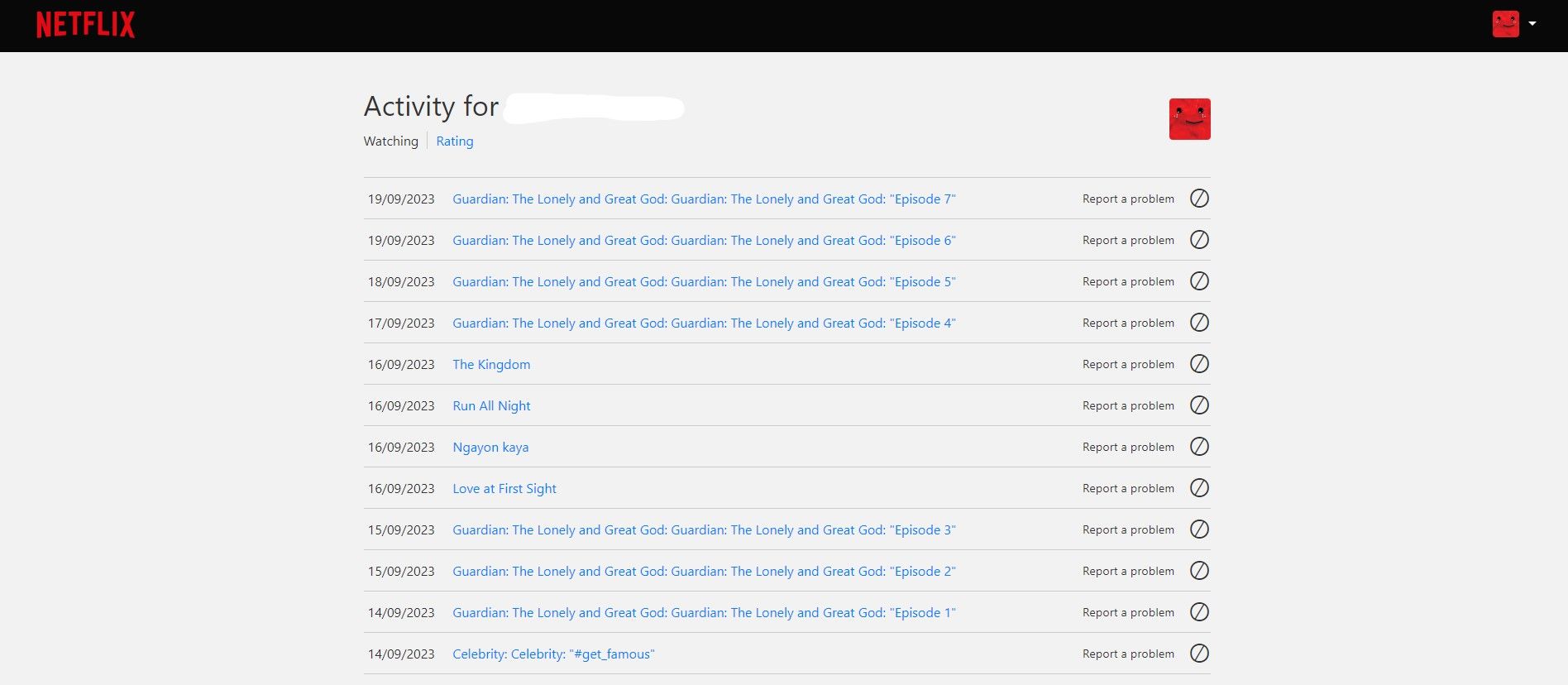The width and height of the screenshot is (1568, 685).
Task: Switch to the Rating tab
Action: click(454, 141)
